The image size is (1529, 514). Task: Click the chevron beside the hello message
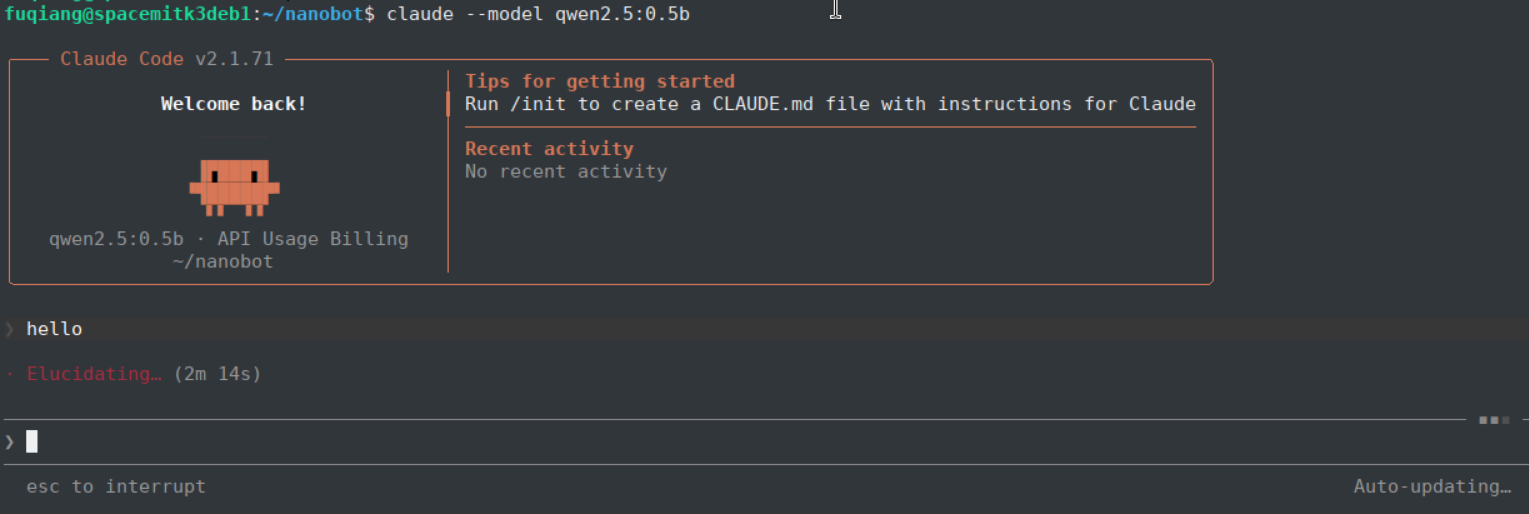pyautogui.click(x=9, y=329)
